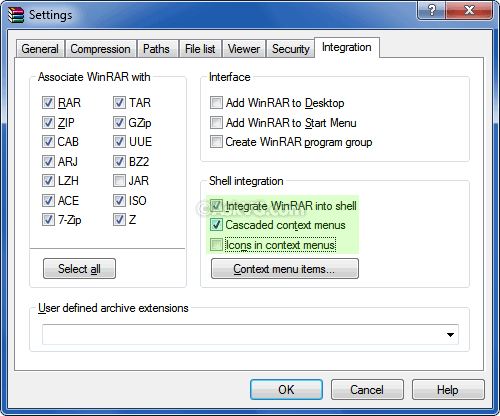500x416 pixels.
Task: Select the File list tab
Action: pyautogui.click(x=200, y=49)
